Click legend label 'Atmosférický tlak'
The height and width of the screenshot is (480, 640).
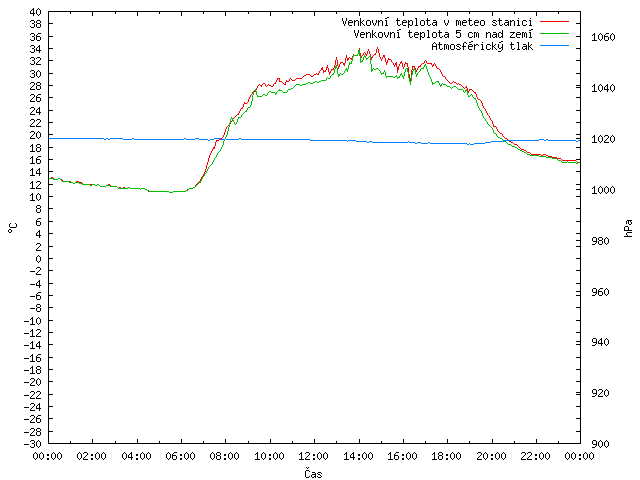coord(482,46)
